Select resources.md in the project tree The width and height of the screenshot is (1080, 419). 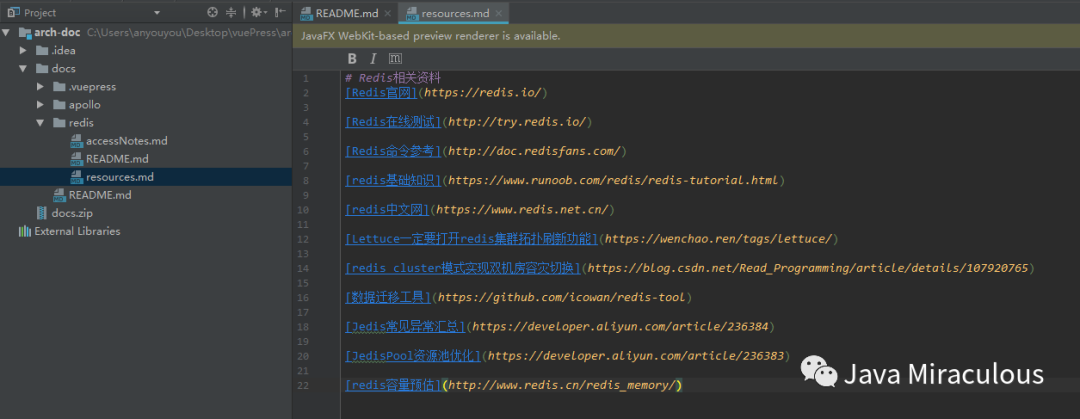coord(120,177)
